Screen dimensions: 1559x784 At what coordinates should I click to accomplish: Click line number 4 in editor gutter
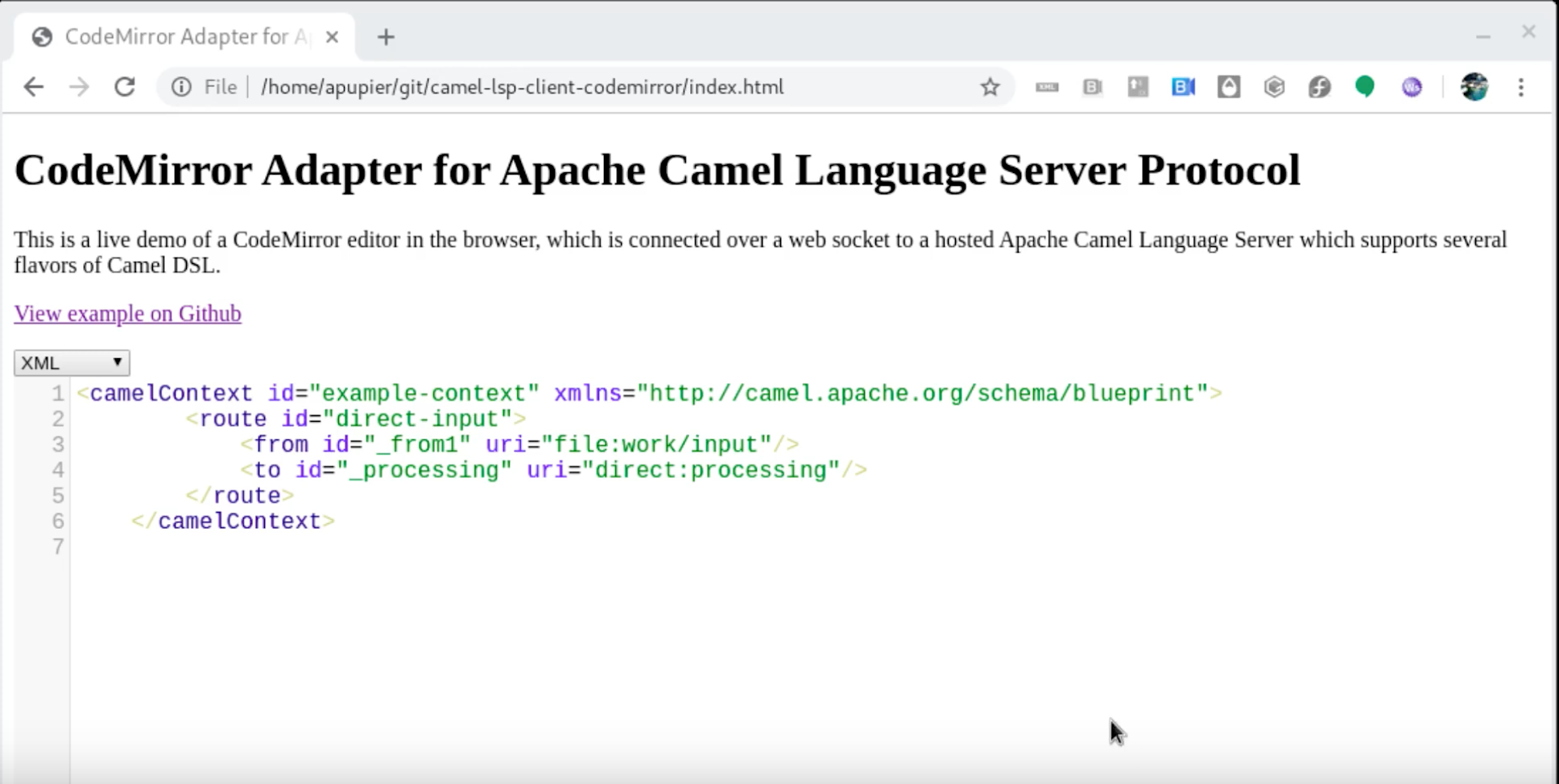[x=58, y=470]
